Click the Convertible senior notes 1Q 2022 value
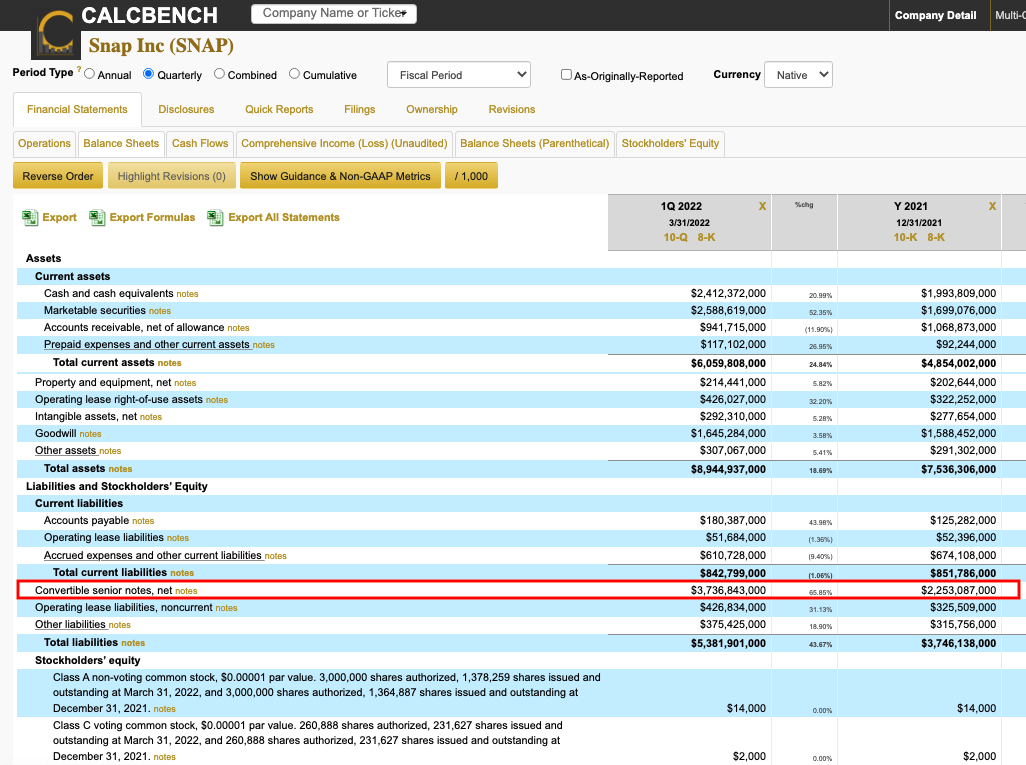Image resolution: width=1026 pixels, height=765 pixels. click(728, 590)
